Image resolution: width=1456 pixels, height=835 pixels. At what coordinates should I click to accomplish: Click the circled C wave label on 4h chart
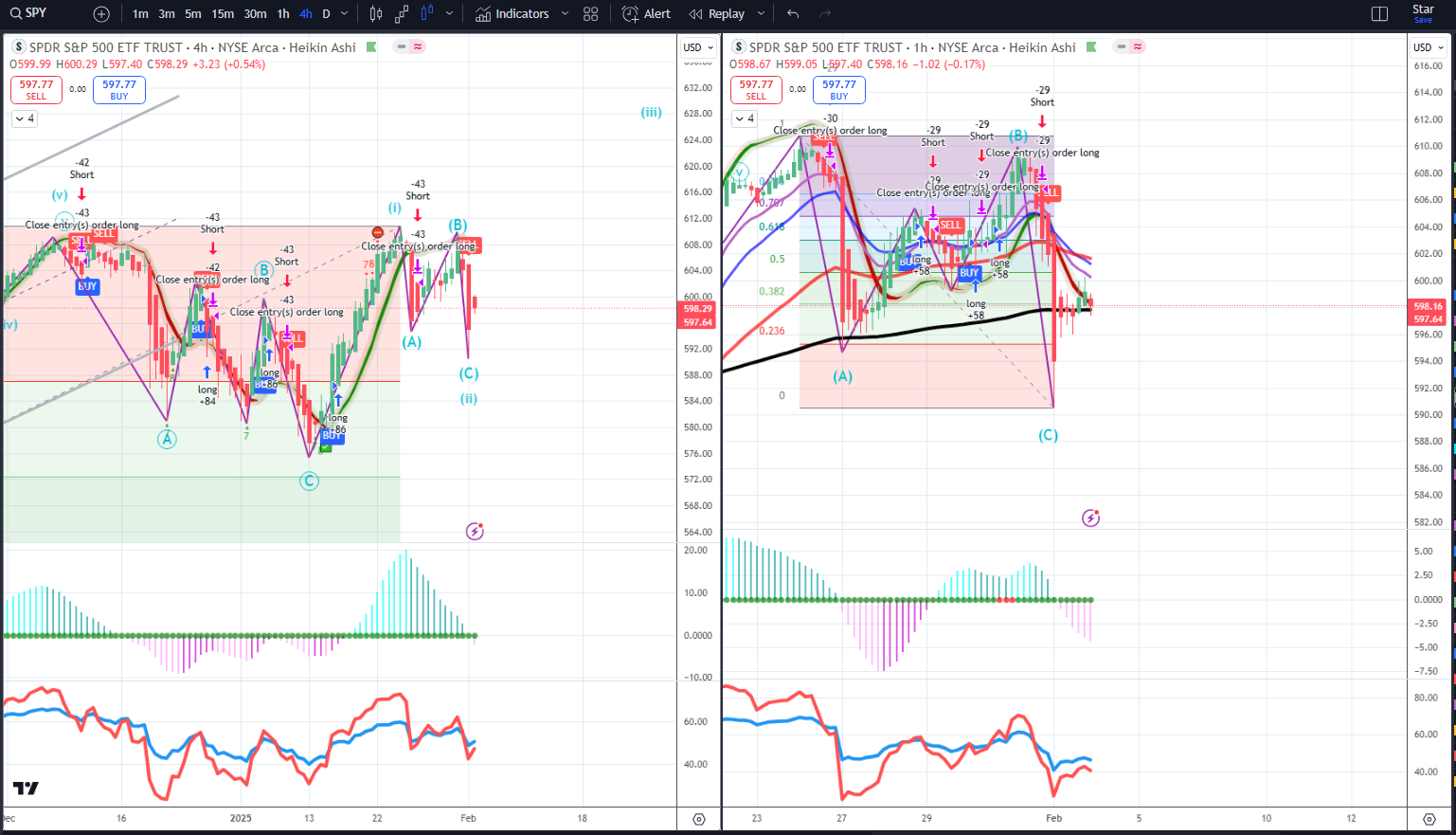coord(309,481)
